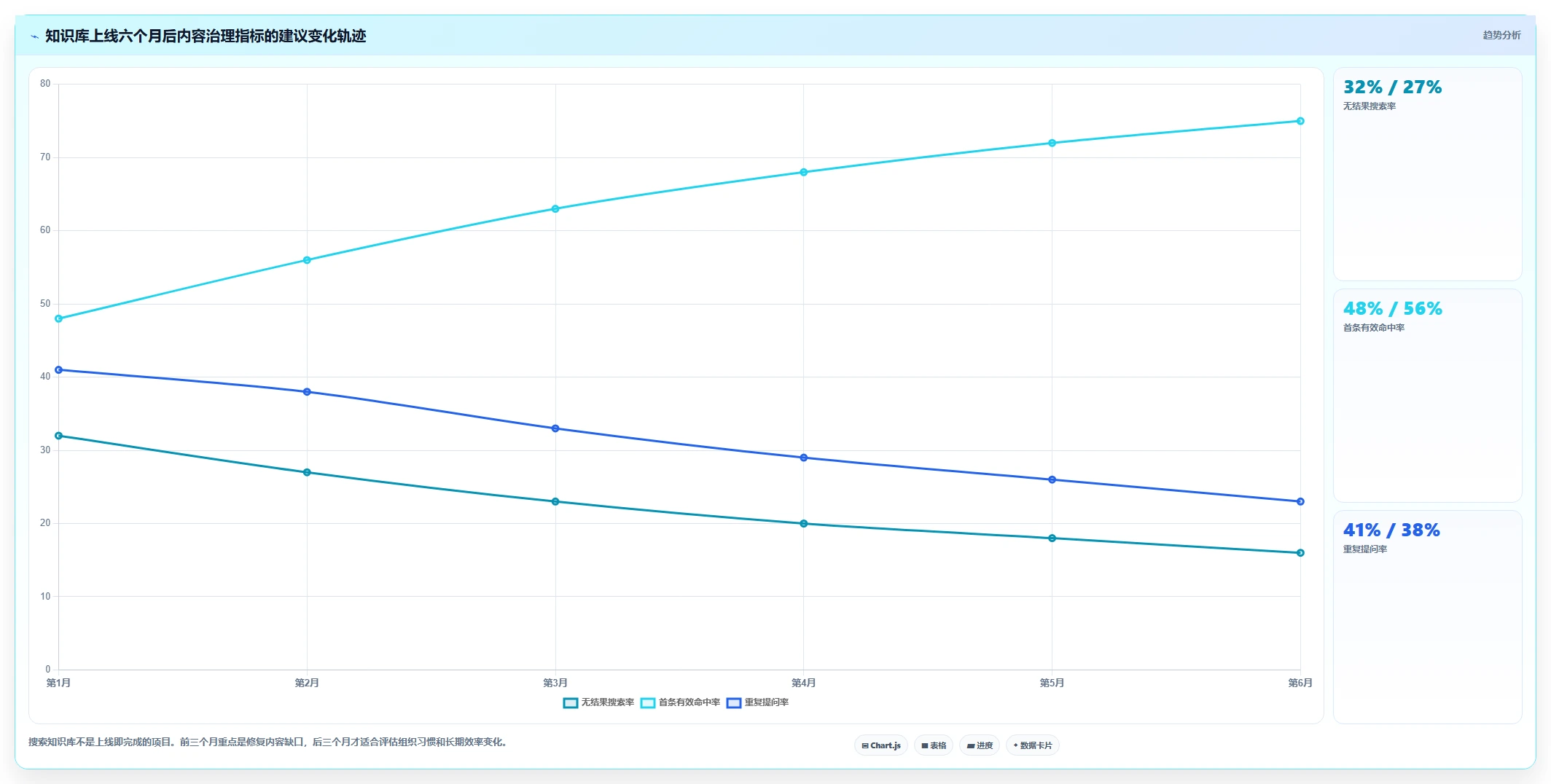Click the x-axis label 第5月

(1052, 683)
